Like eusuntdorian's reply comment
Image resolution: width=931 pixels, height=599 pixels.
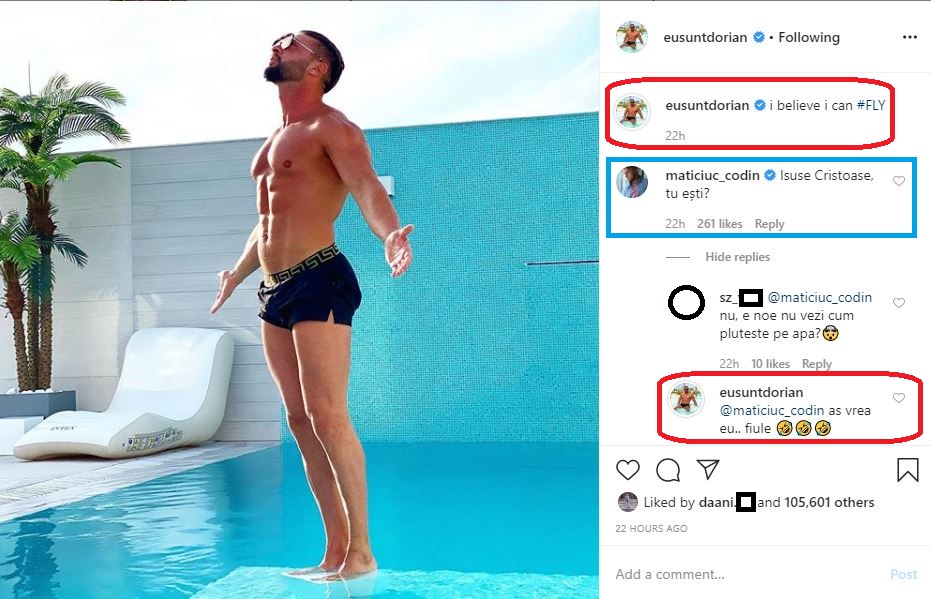tap(898, 398)
